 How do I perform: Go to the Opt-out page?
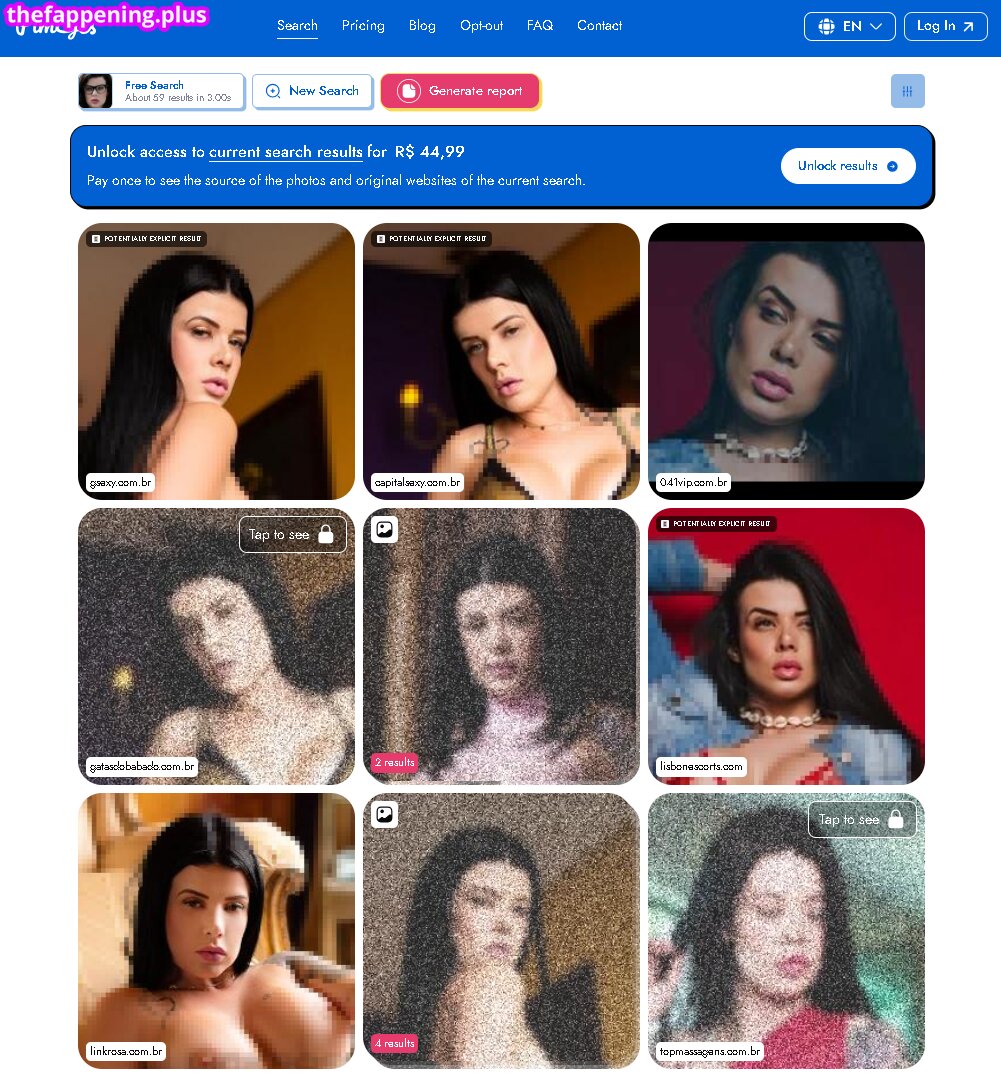(481, 26)
